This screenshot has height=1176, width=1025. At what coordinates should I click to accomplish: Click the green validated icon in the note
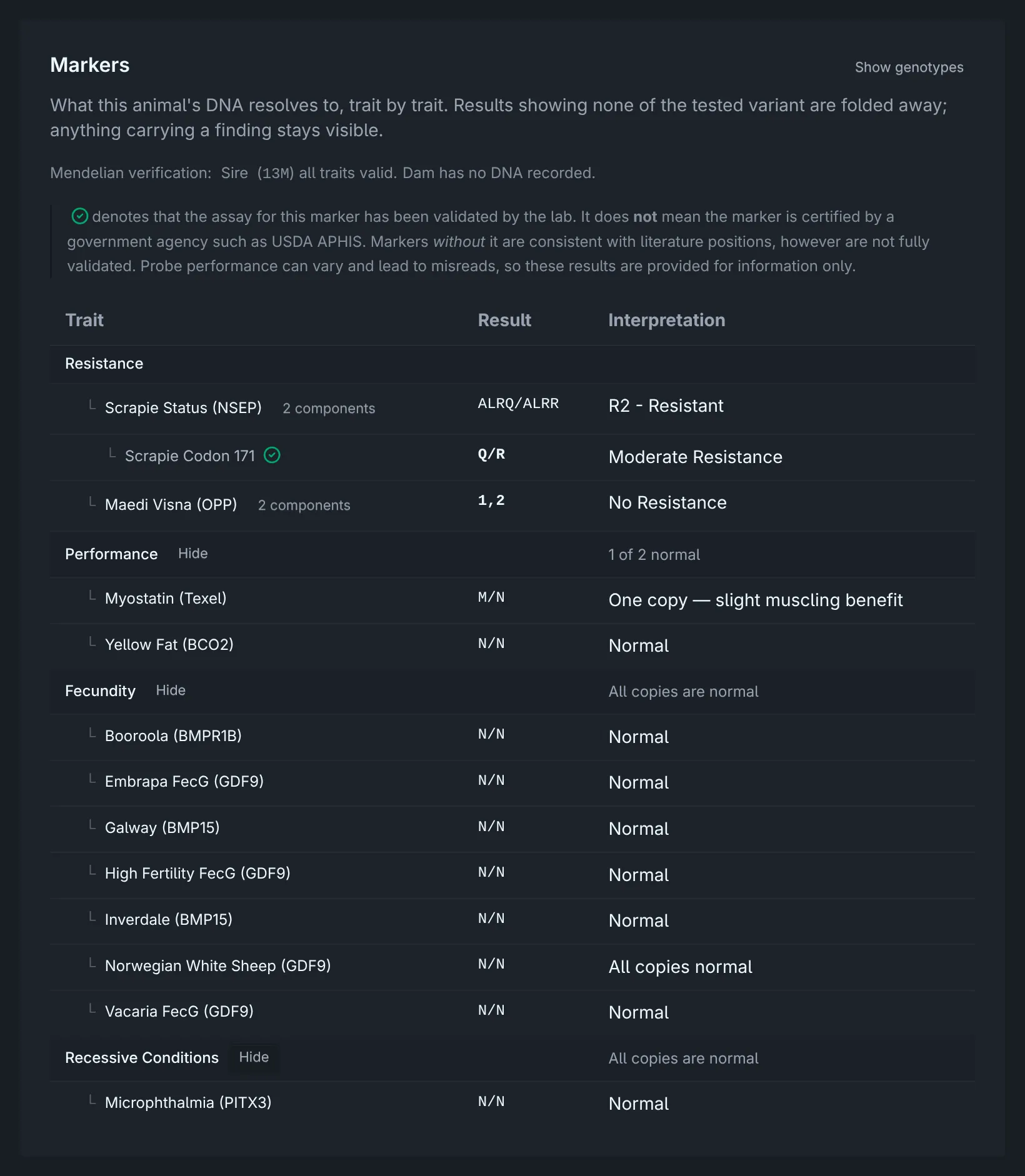click(x=80, y=216)
